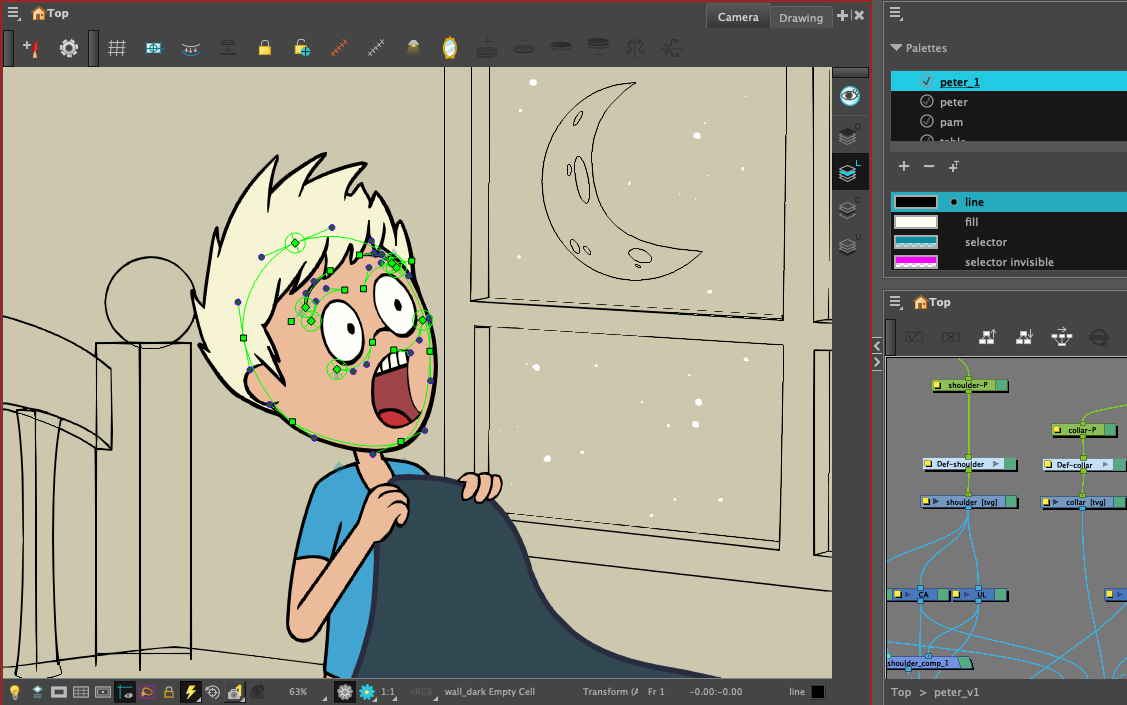The width and height of the screenshot is (1127, 705).
Task: Collapse the Palettes section header
Action: pyautogui.click(x=895, y=47)
